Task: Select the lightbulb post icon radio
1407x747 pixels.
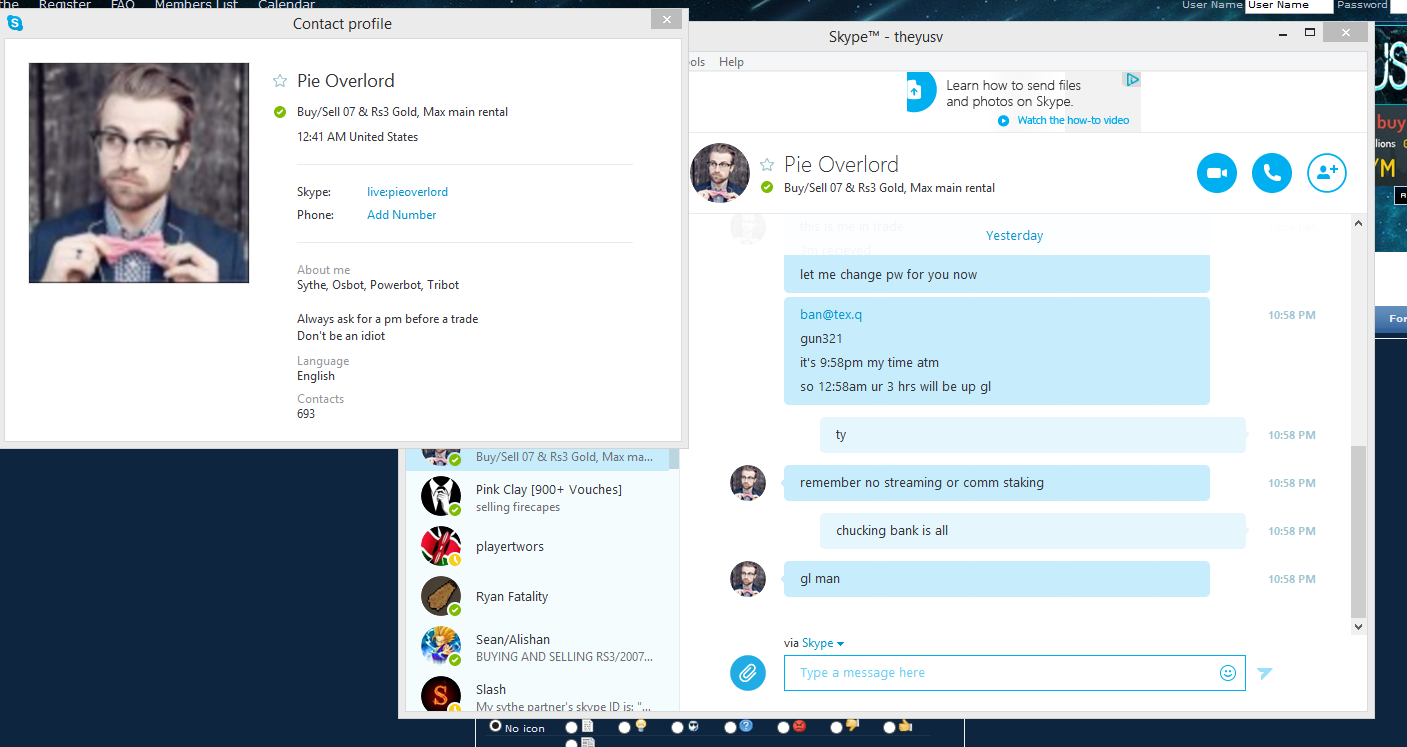Action: pyautogui.click(x=625, y=727)
